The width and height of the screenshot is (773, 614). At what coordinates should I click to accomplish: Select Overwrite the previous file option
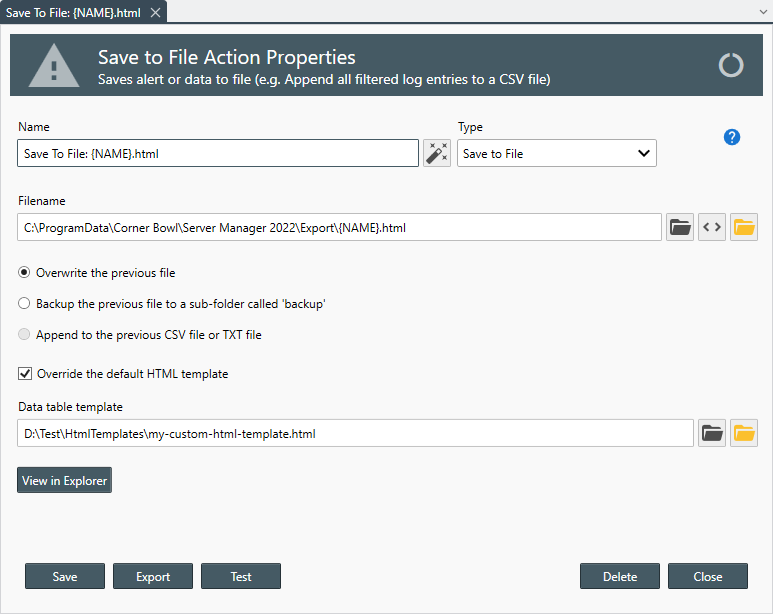tap(25, 272)
